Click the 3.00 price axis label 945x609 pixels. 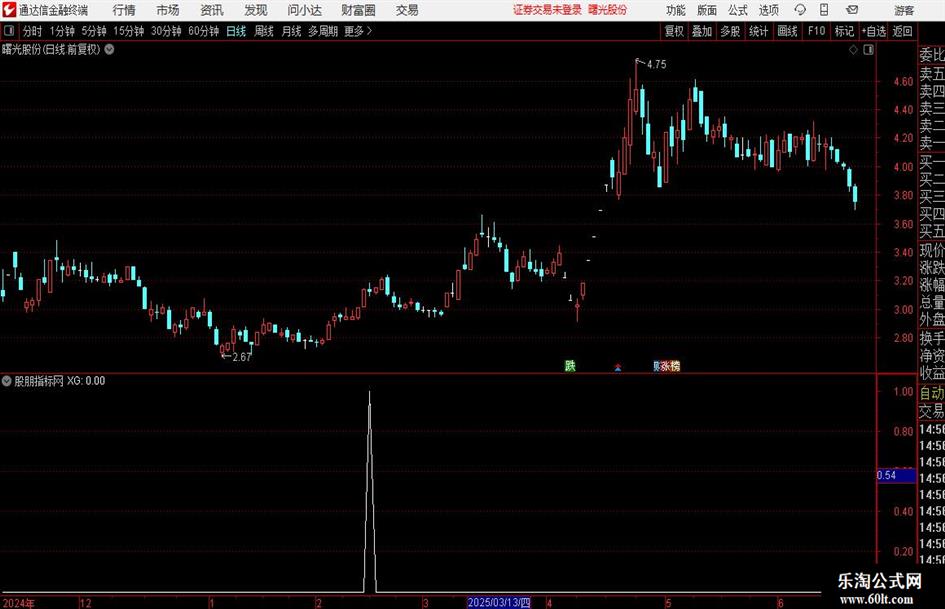(x=903, y=309)
